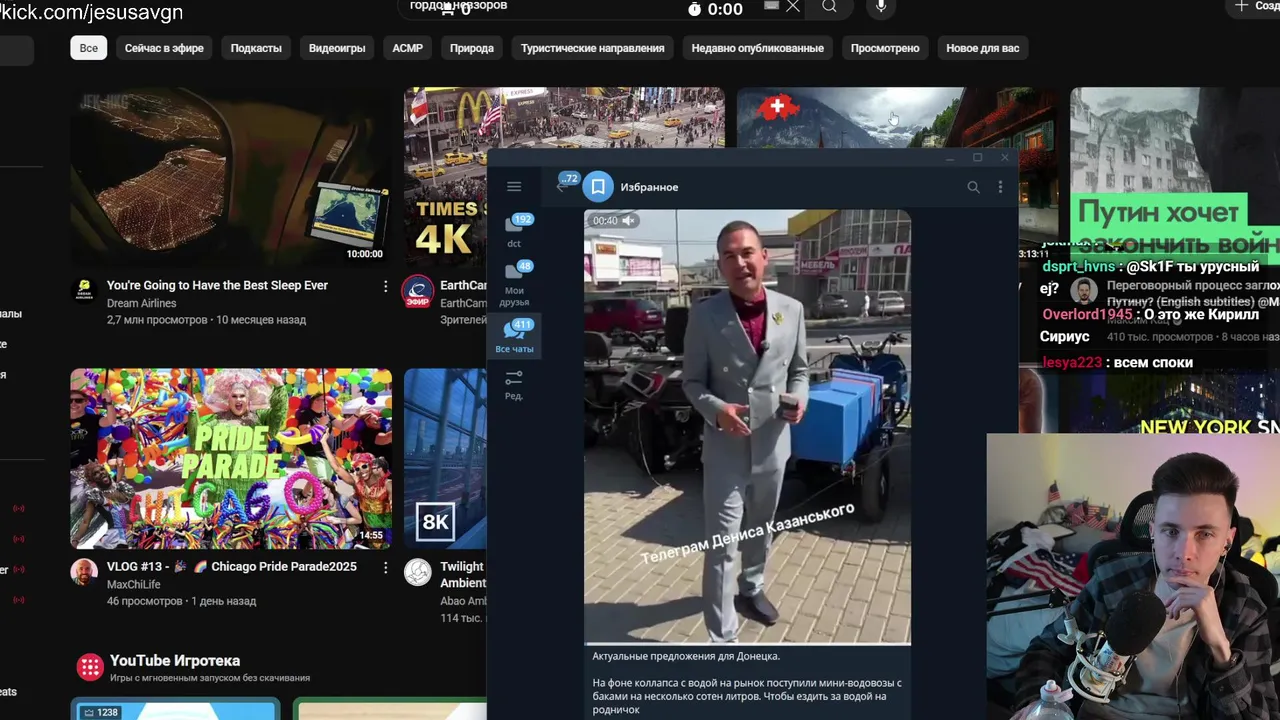Open Dream Airlines channel avatar
The height and width of the screenshot is (720, 1280).
pos(84,290)
